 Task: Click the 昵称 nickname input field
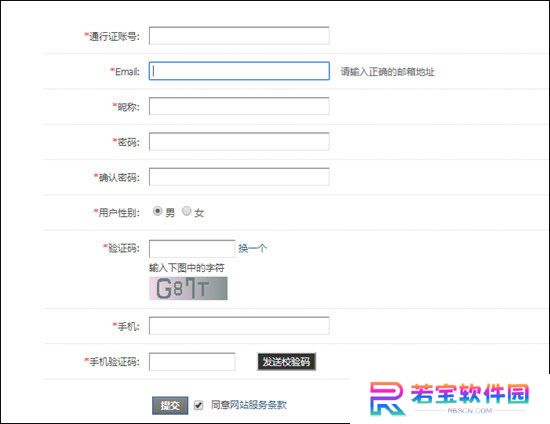(239, 106)
